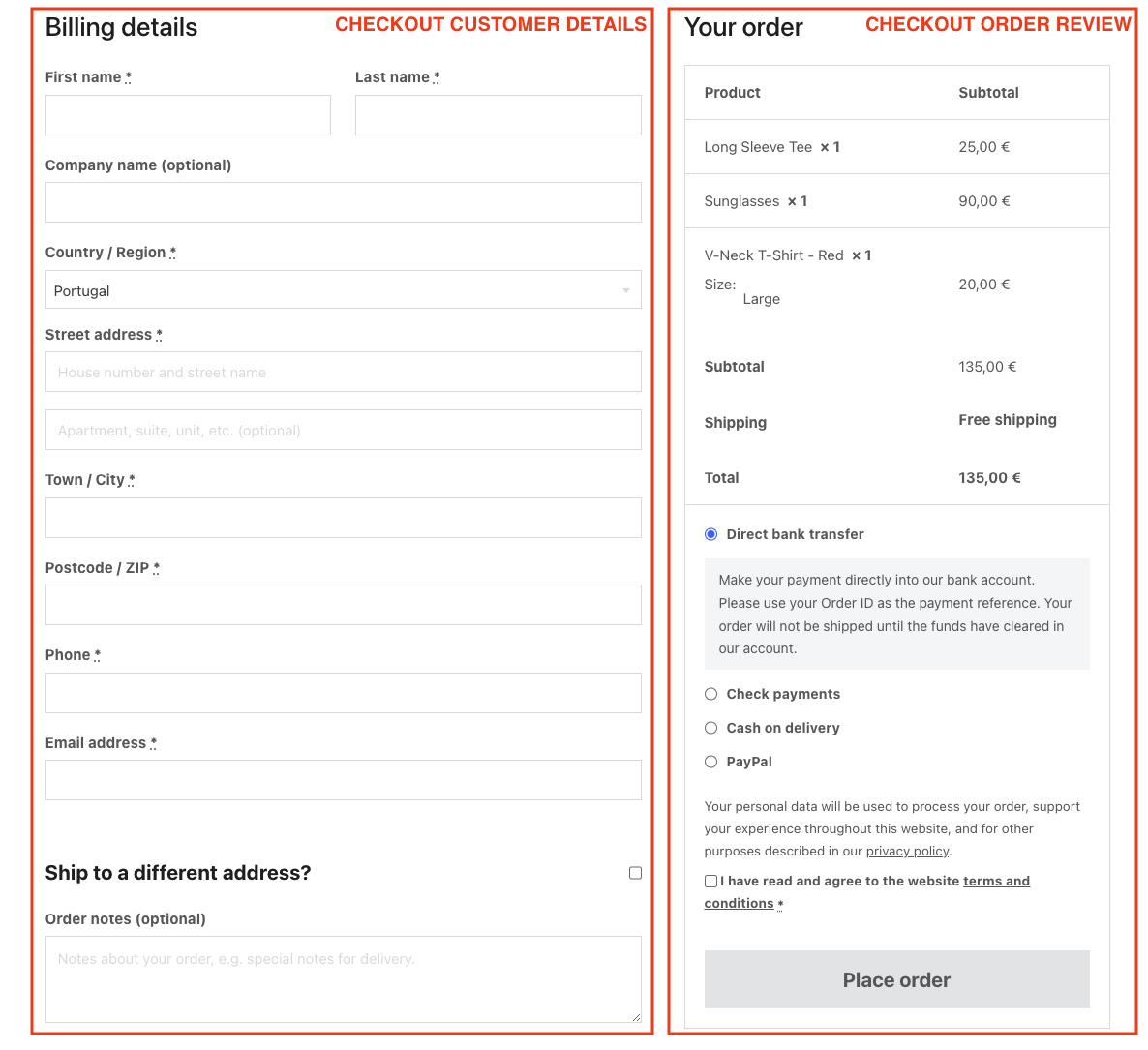Select Cash on delivery payment method
Viewport: 1148px width, 1050px height.
711,728
